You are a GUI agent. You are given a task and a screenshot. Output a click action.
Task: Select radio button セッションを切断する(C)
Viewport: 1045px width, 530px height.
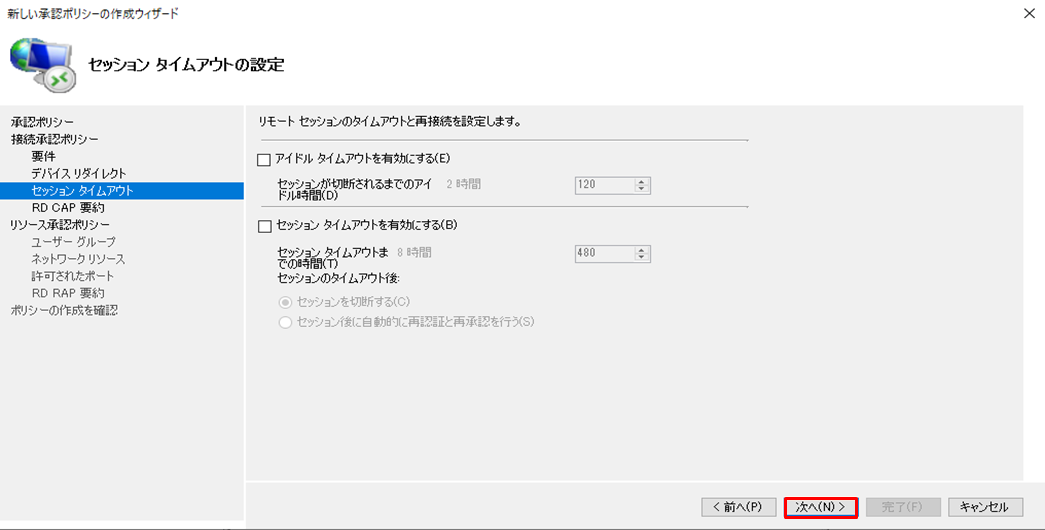click(285, 303)
